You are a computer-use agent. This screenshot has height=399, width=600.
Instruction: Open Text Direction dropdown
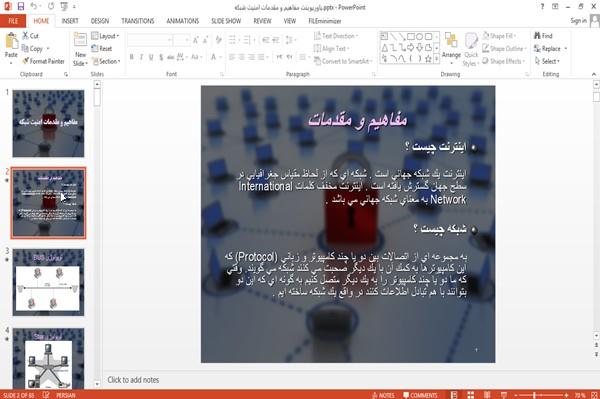pos(336,36)
